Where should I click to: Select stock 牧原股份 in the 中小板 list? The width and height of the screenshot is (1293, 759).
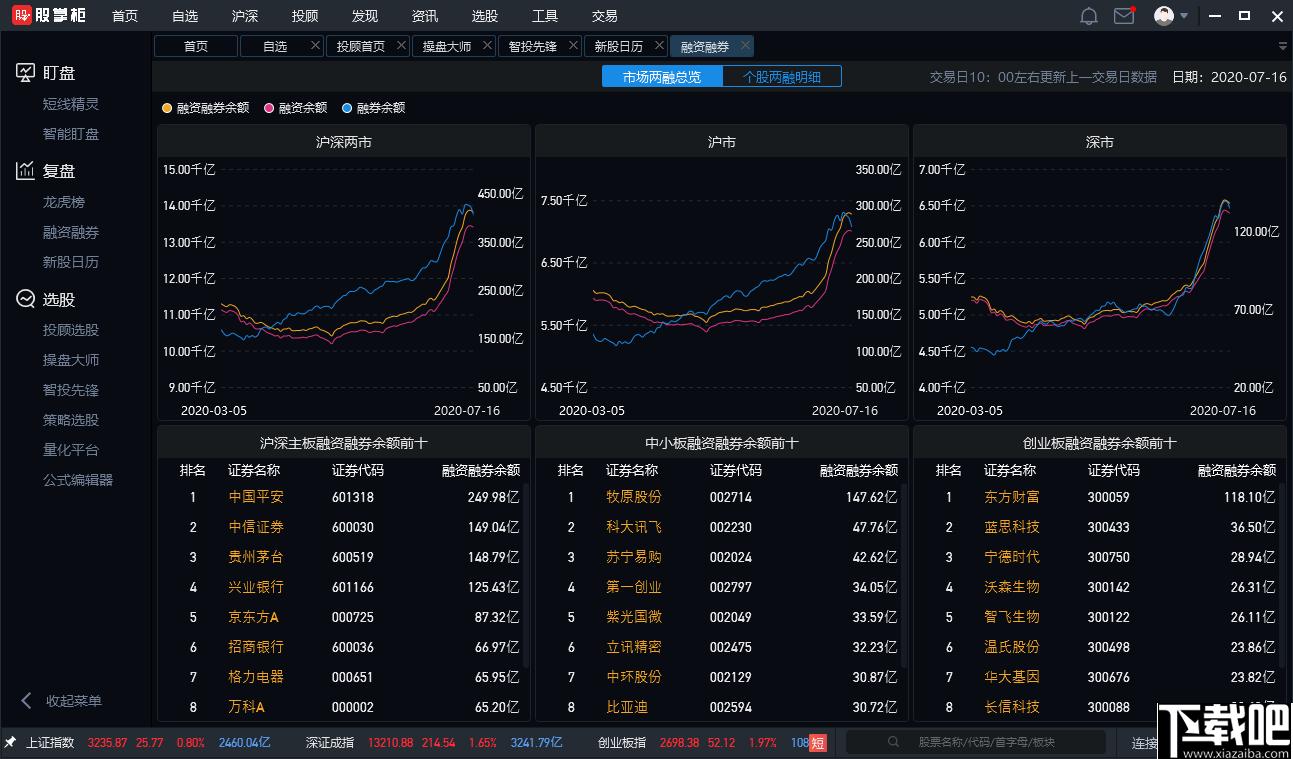[x=634, y=497]
